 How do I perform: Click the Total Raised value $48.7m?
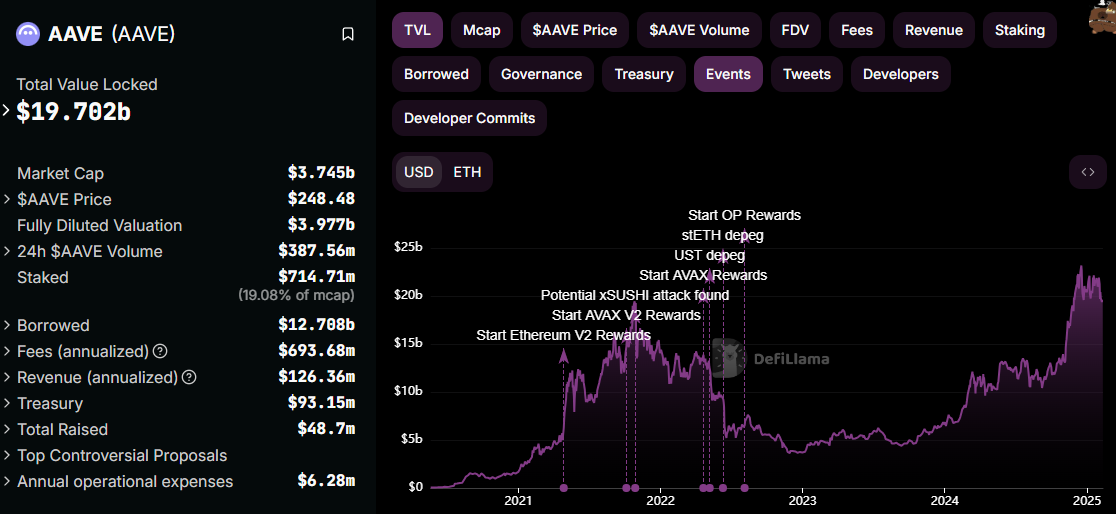(x=326, y=429)
